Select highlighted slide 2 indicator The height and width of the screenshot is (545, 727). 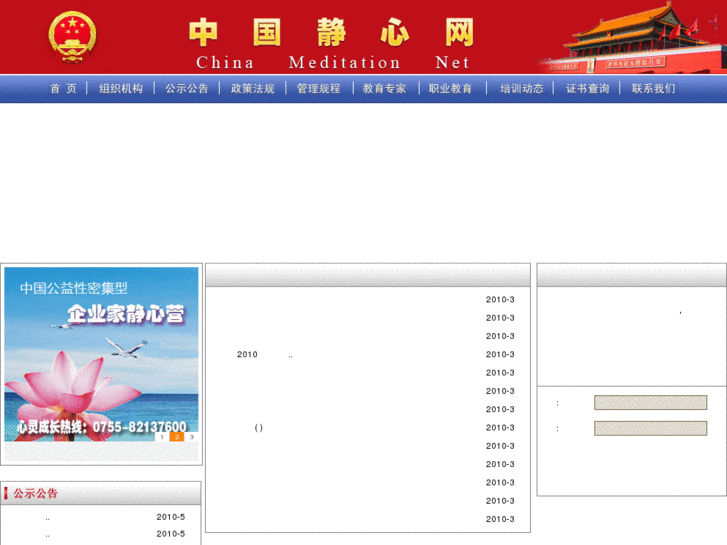tap(177, 437)
